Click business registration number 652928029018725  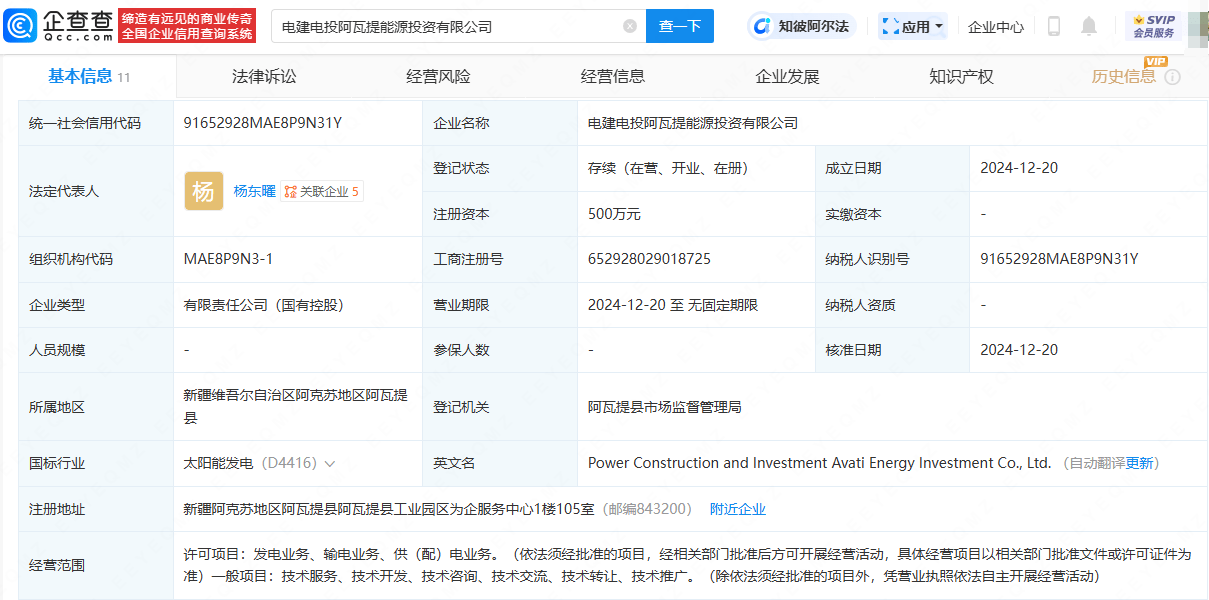[649, 259]
